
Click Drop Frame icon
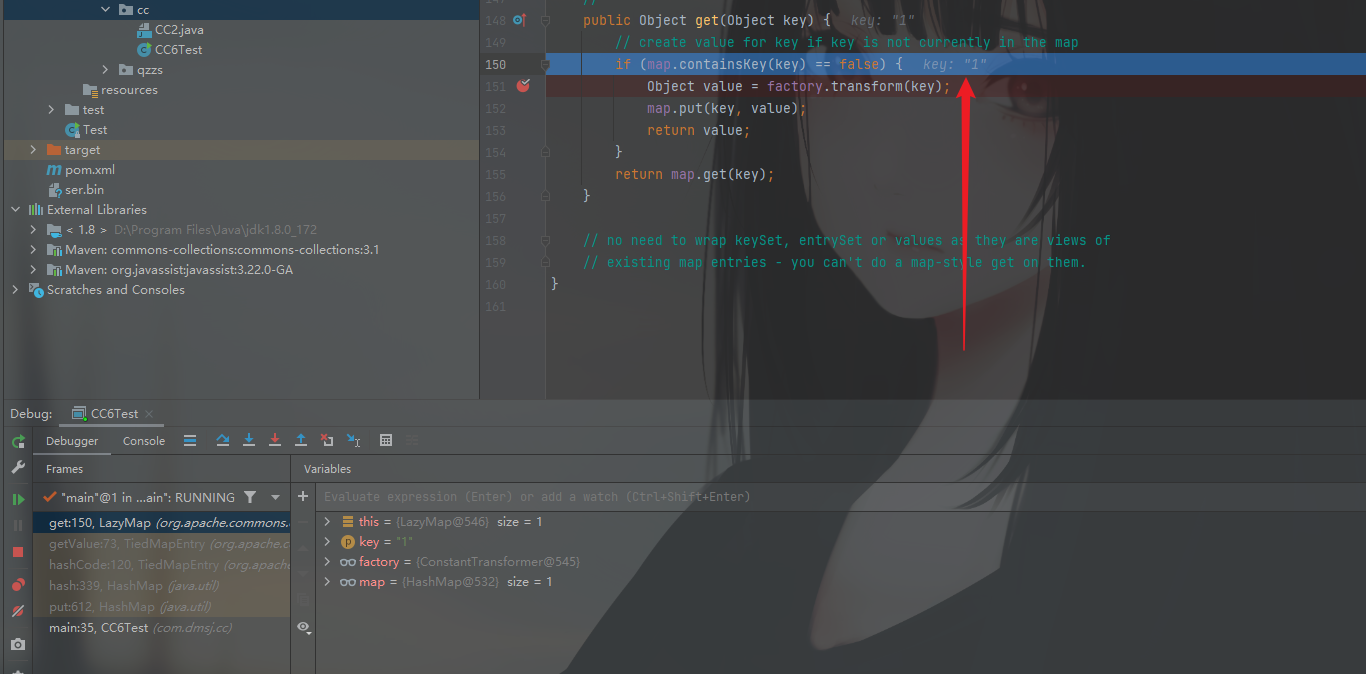(x=327, y=441)
